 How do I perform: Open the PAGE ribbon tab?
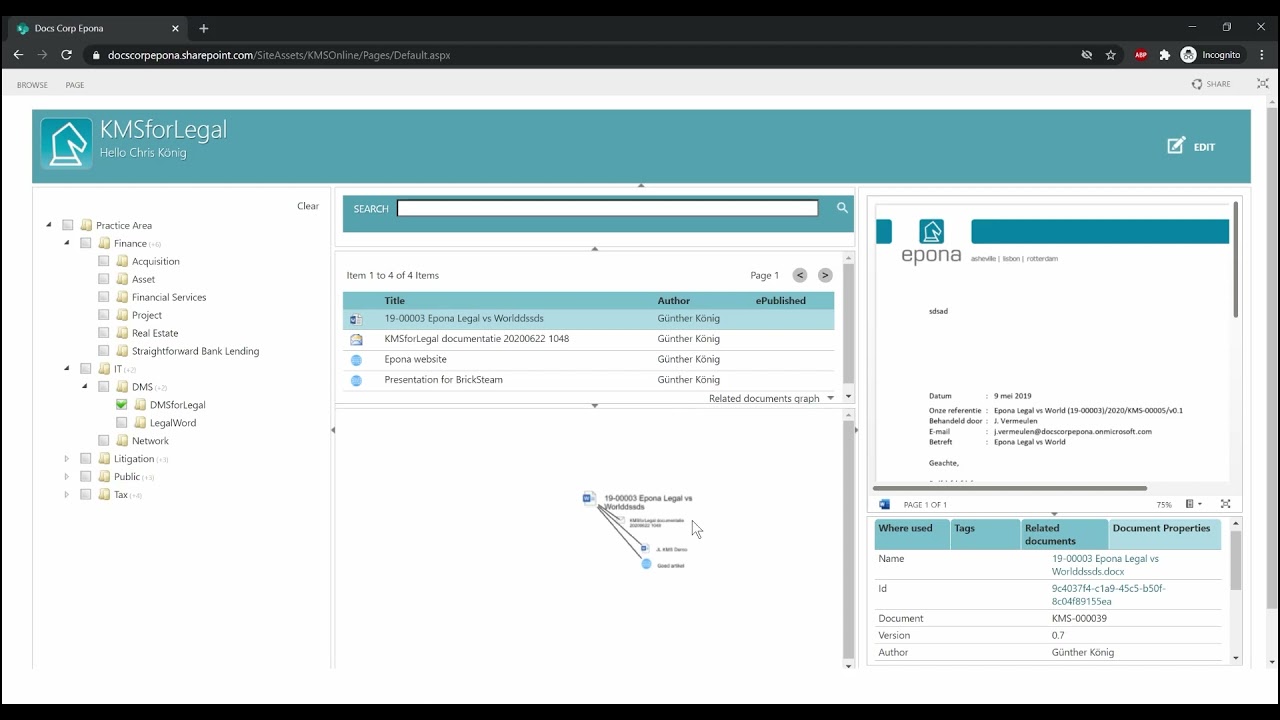tap(75, 85)
